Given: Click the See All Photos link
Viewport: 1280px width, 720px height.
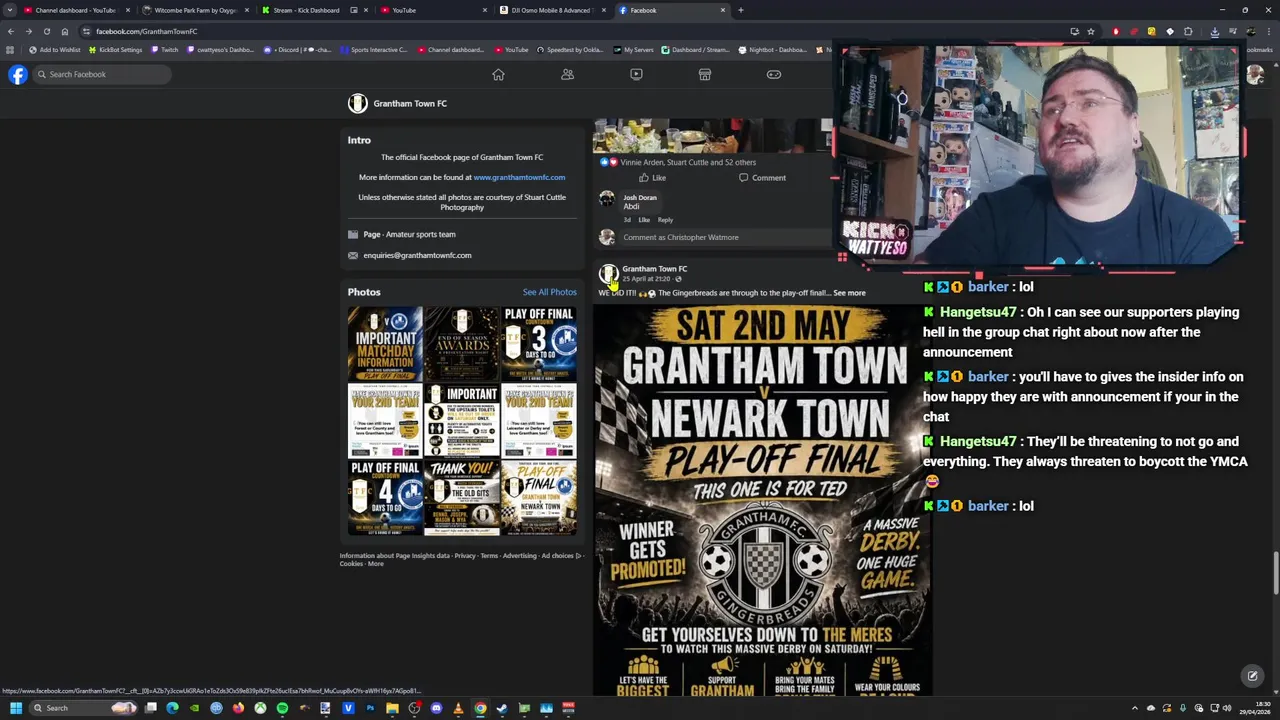Looking at the screenshot, I should (x=549, y=292).
